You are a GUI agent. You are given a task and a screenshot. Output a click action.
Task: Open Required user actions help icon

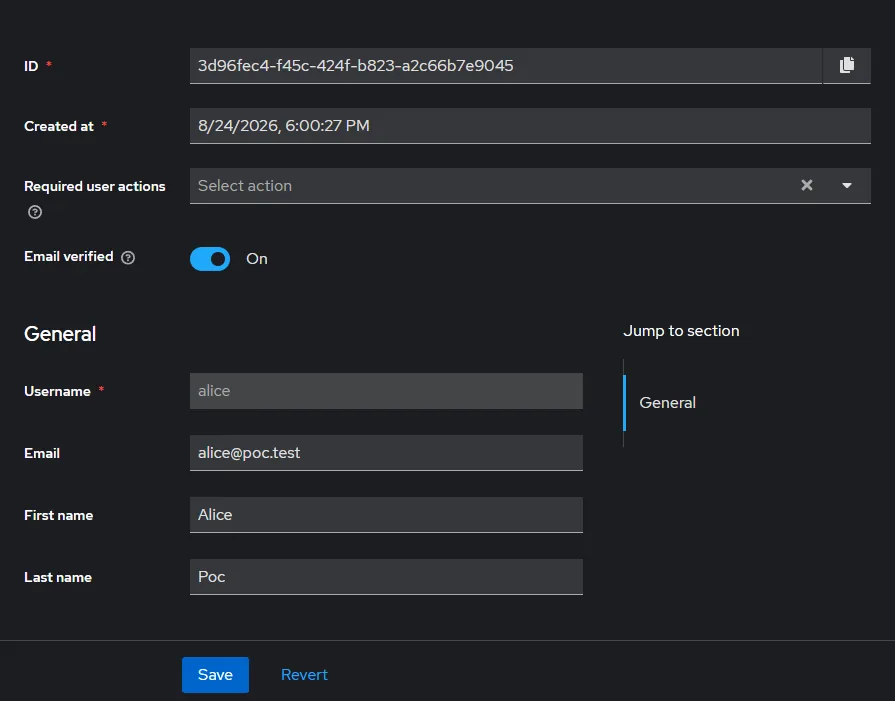tap(35, 212)
